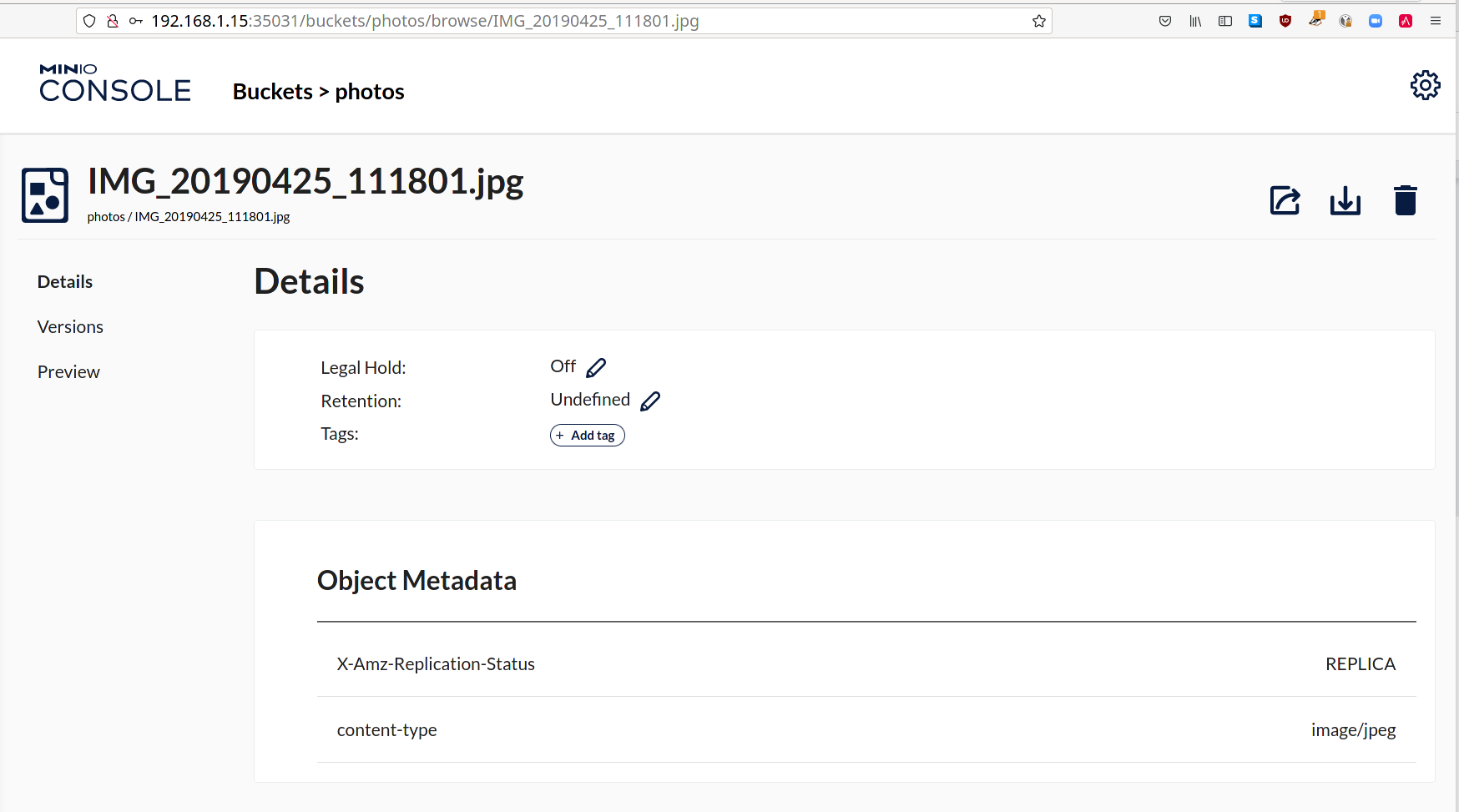Share the IMG_20190425_111801.jpg object
This screenshot has width=1459, height=812.
pyautogui.click(x=1285, y=200)
